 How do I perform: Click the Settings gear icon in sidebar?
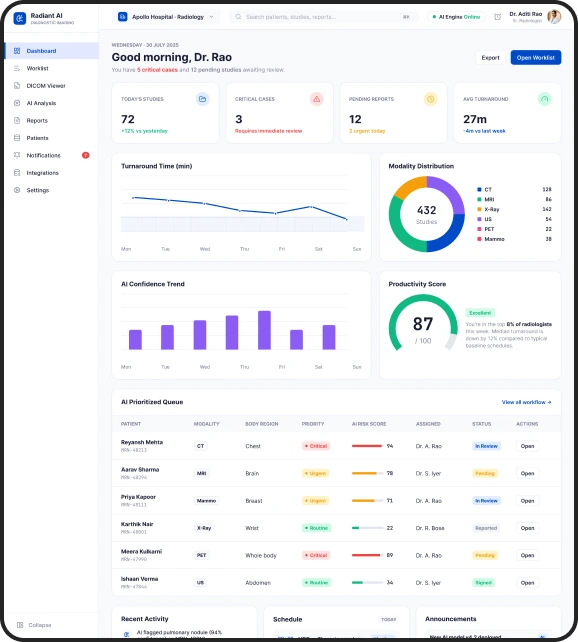pyautogui.click(x=17, y=190)
